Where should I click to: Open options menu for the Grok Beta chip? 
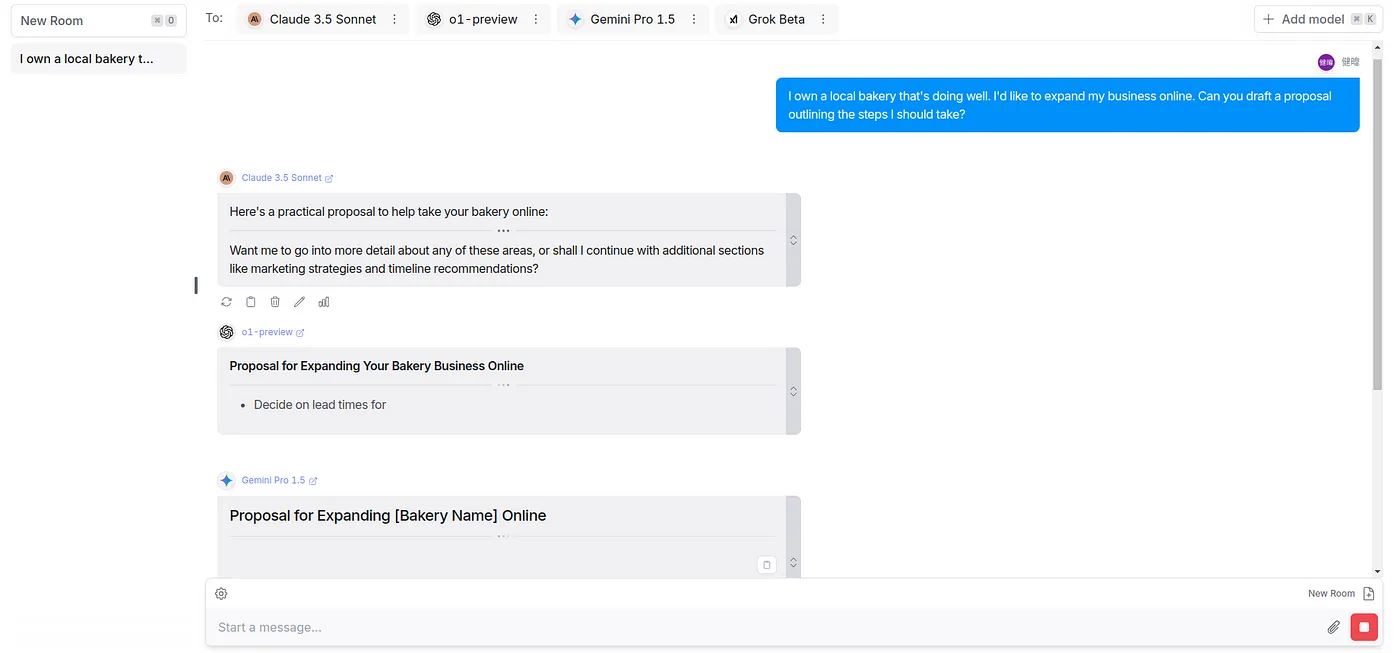(x=824, y=19)
